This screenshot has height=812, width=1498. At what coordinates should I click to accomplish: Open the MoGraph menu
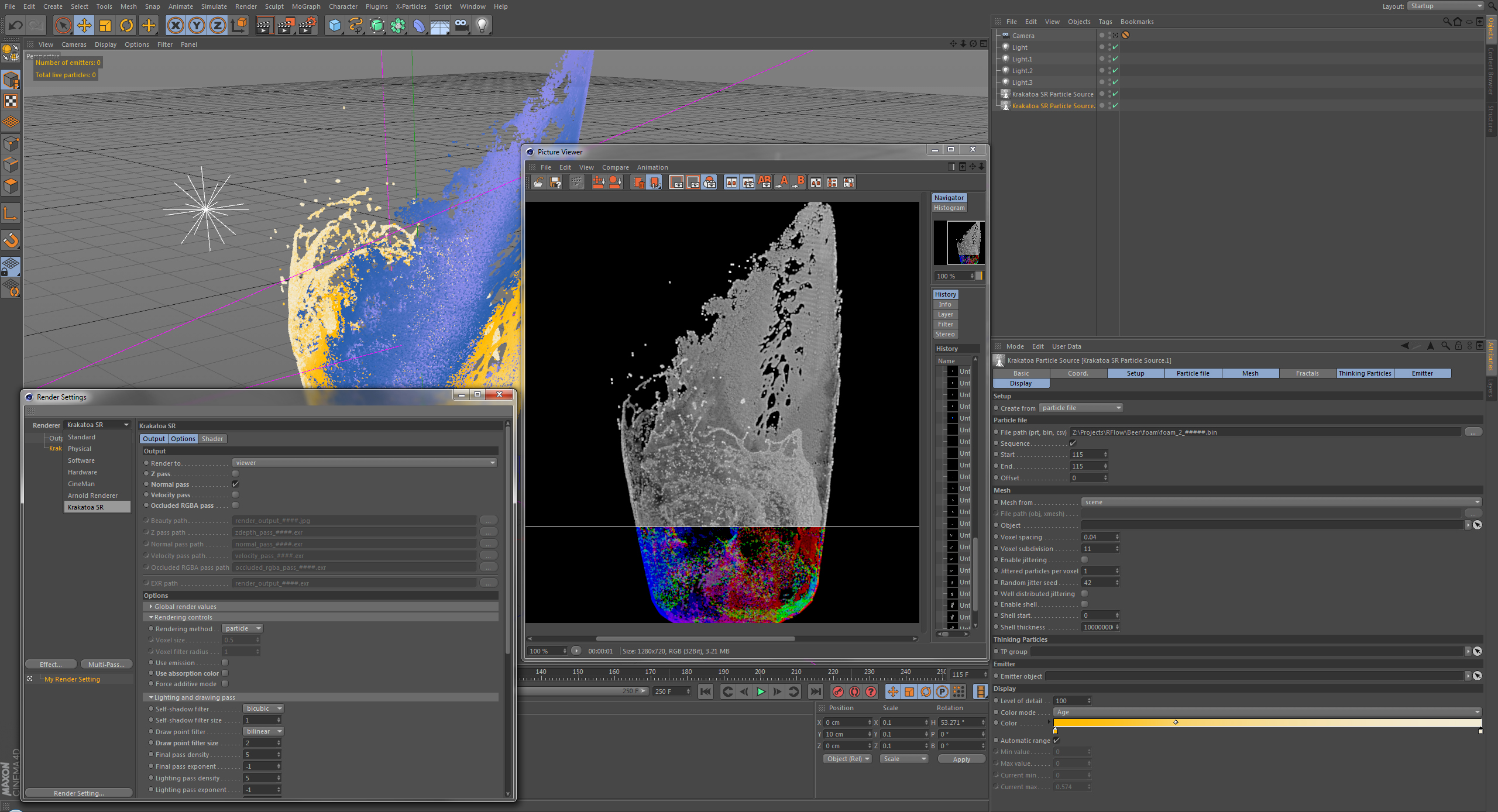[x=305, y=6]
